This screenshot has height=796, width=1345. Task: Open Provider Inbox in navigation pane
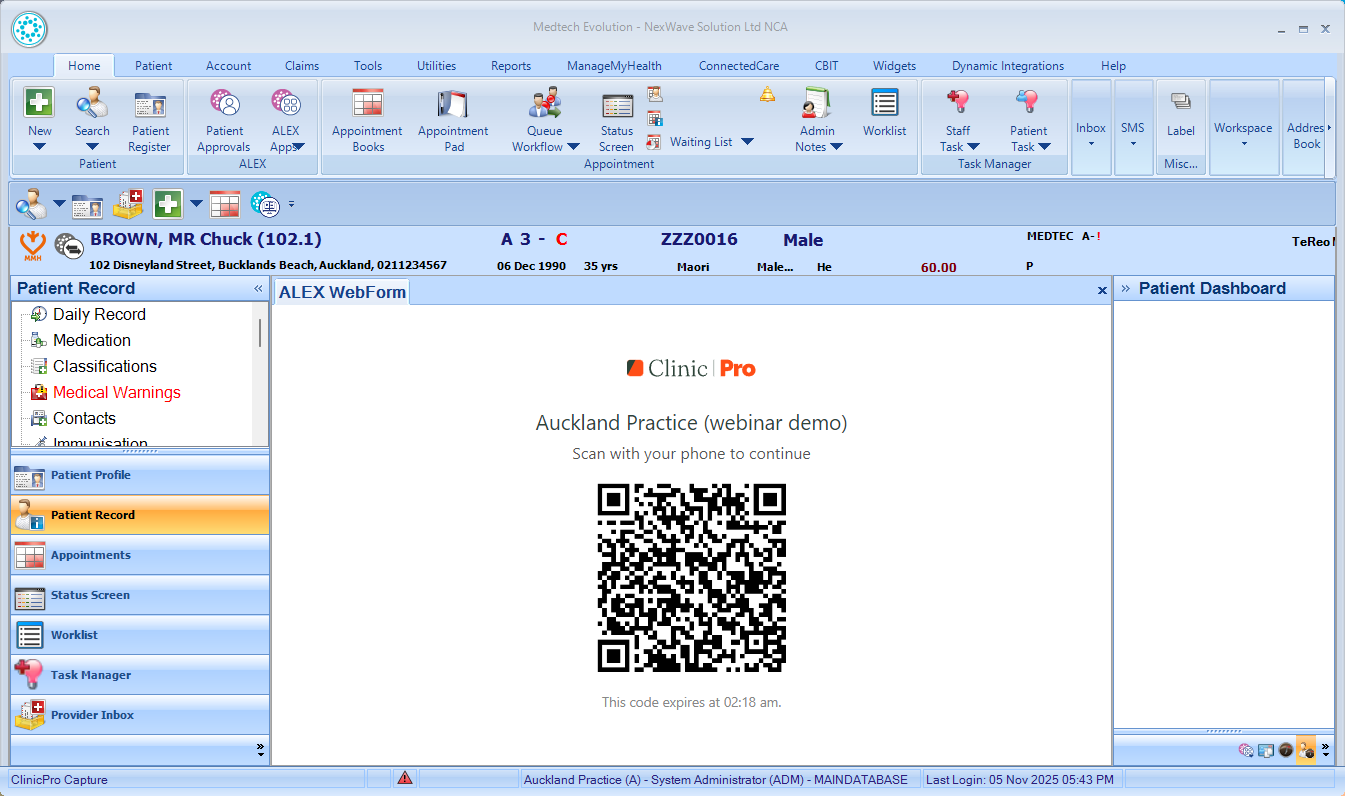(x=140, y=715)
